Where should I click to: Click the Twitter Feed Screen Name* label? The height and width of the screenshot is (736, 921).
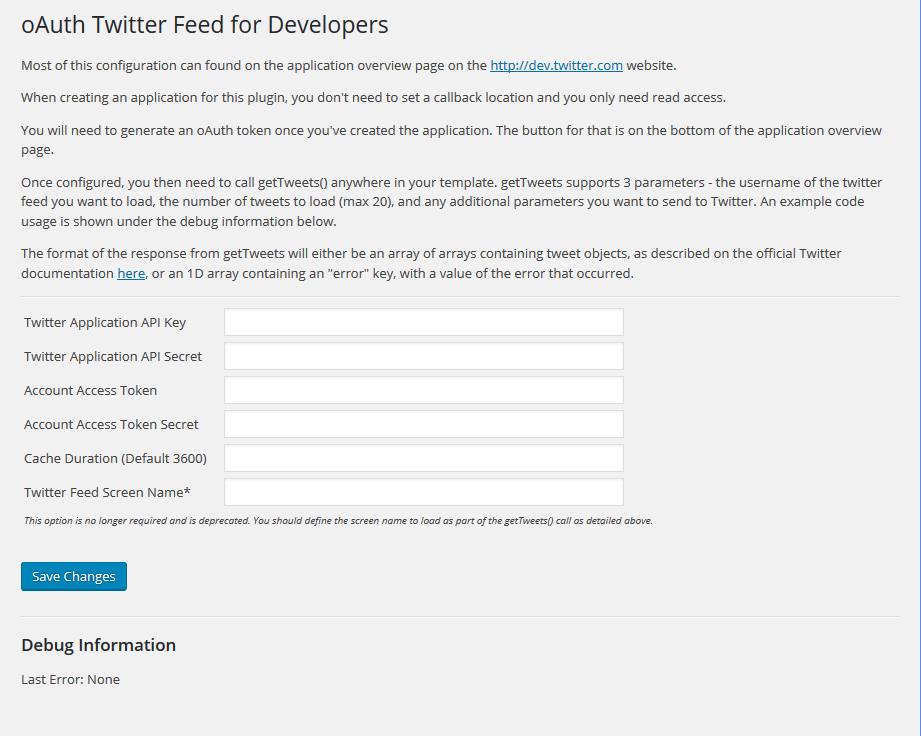pyautogui.click(x=107, y=493)
